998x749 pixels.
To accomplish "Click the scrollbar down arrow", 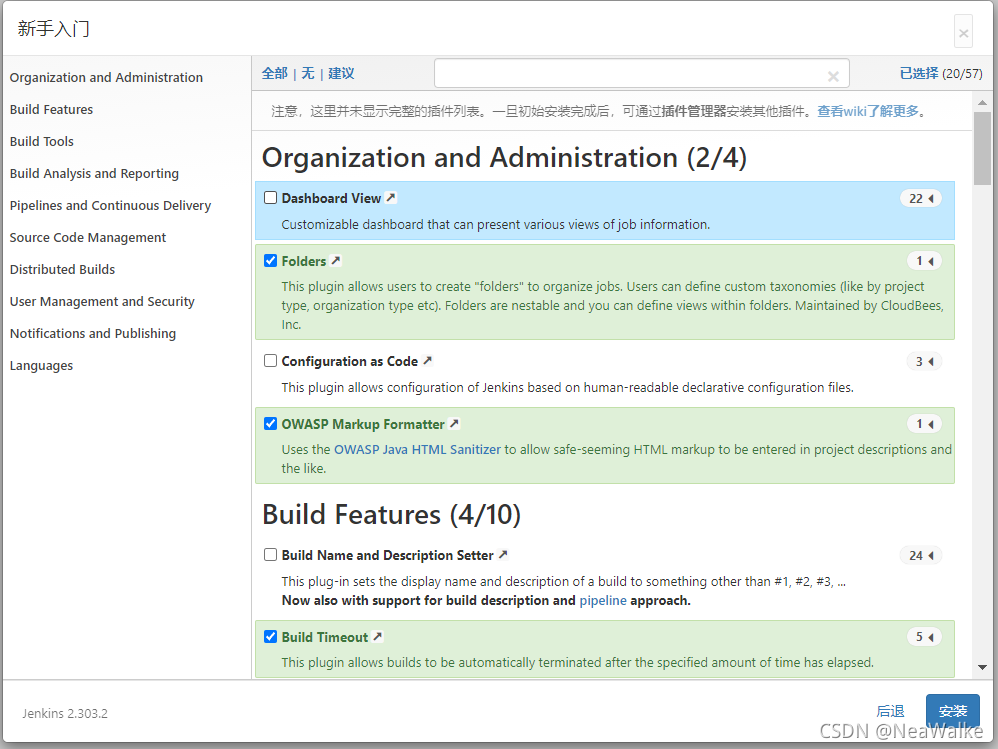I will [982, 668].
